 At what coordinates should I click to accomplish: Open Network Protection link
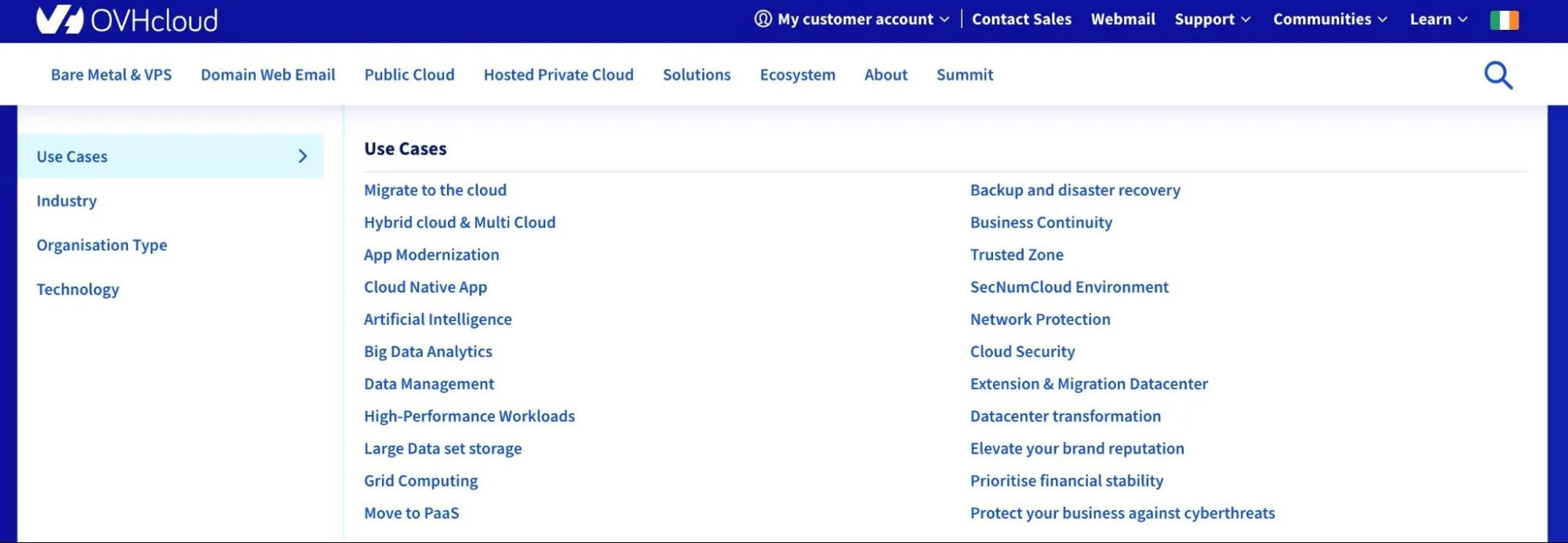click(x=1040, y=319)
